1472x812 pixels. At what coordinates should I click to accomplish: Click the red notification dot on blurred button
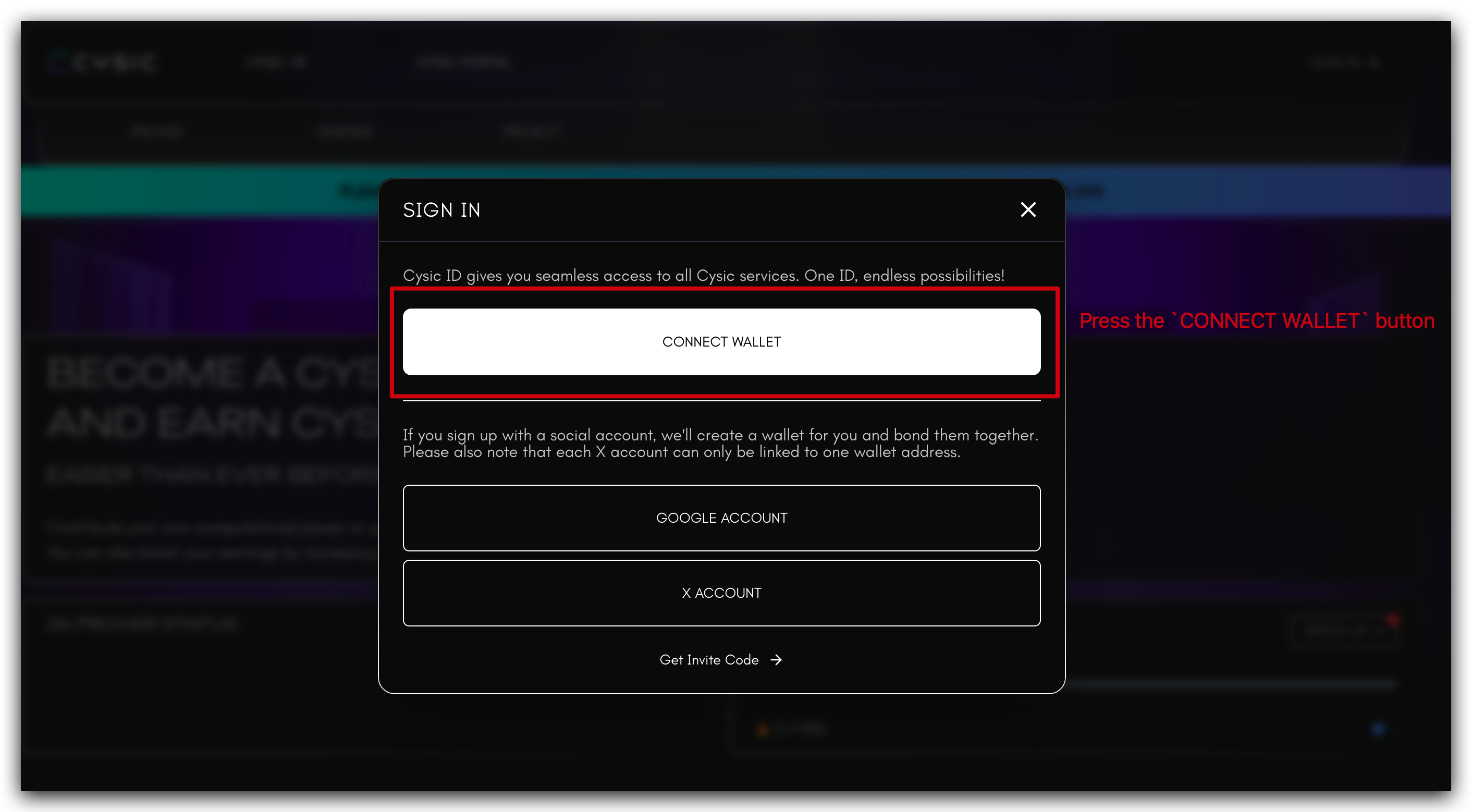click(1393, 619)
